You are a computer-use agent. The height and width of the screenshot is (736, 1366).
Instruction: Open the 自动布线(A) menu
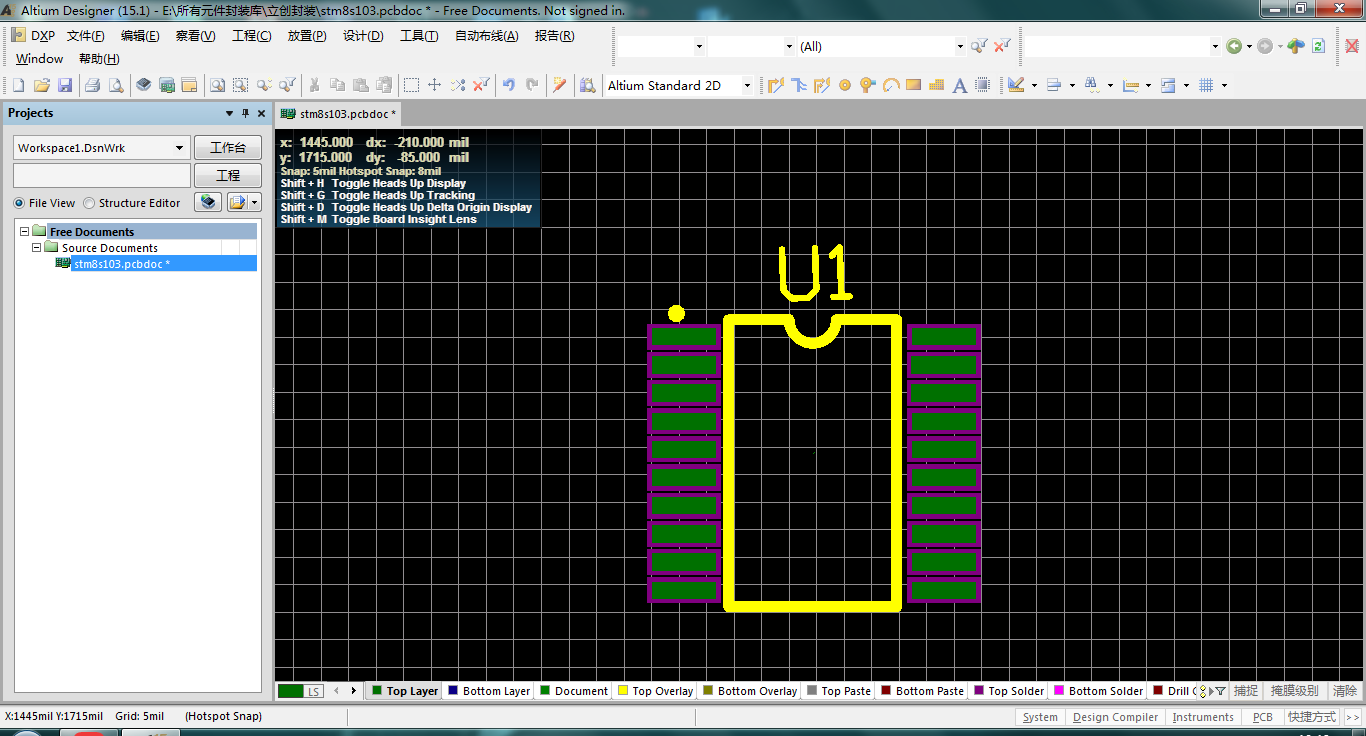(487, 36)
